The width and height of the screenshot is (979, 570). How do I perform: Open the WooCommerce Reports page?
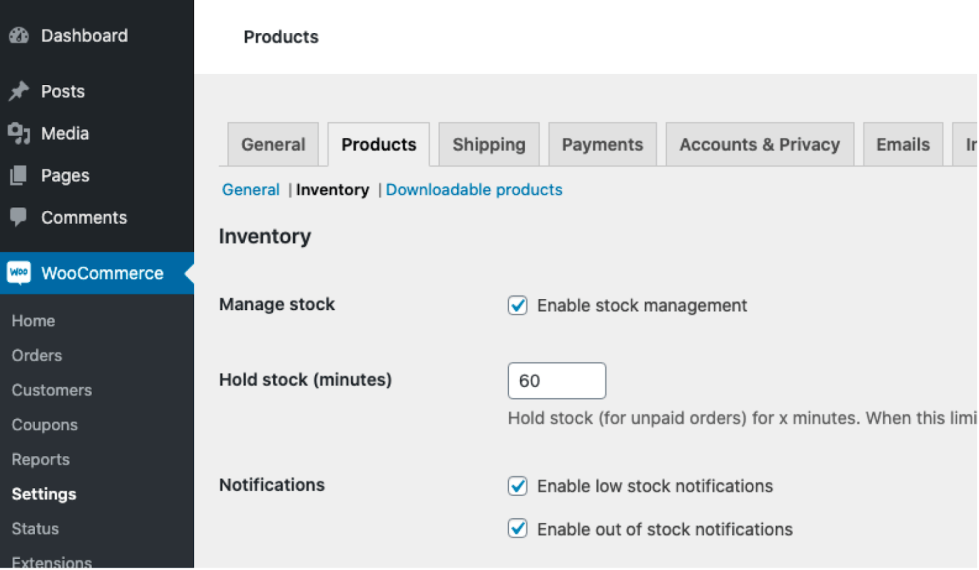pos(41,460)
